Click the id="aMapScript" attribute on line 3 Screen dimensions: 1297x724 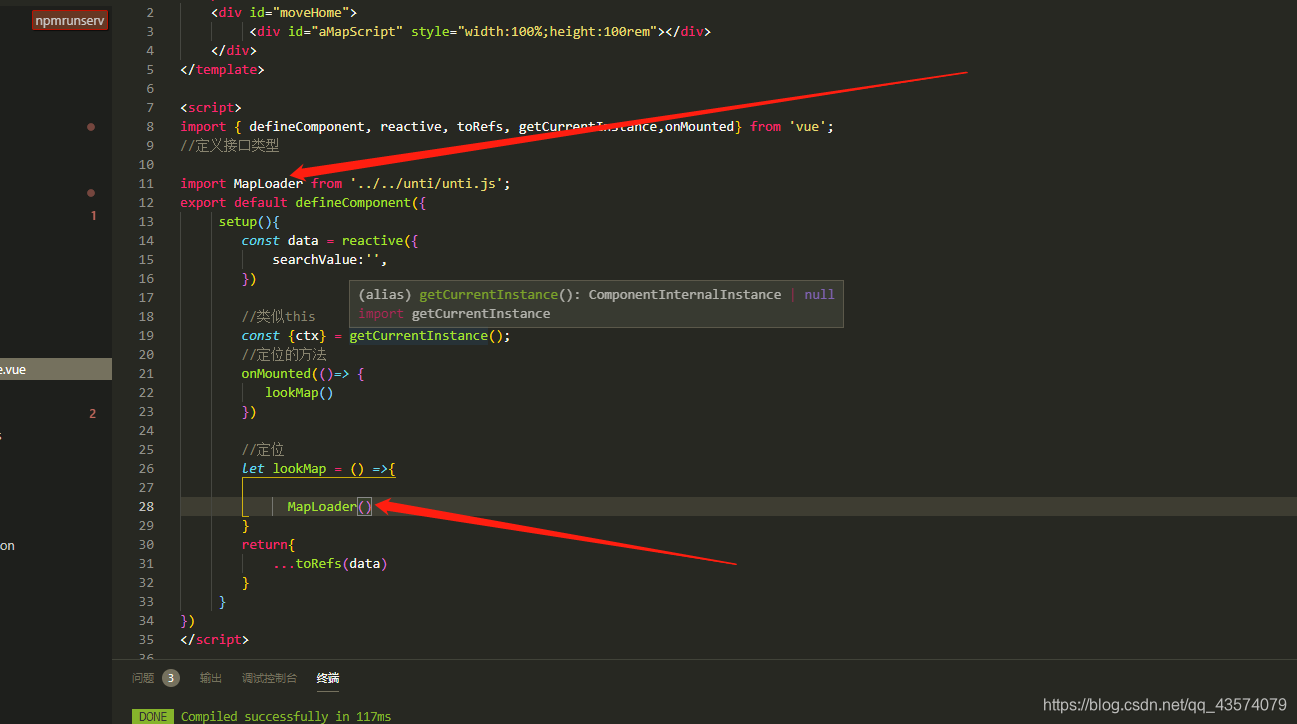(346, 32)
